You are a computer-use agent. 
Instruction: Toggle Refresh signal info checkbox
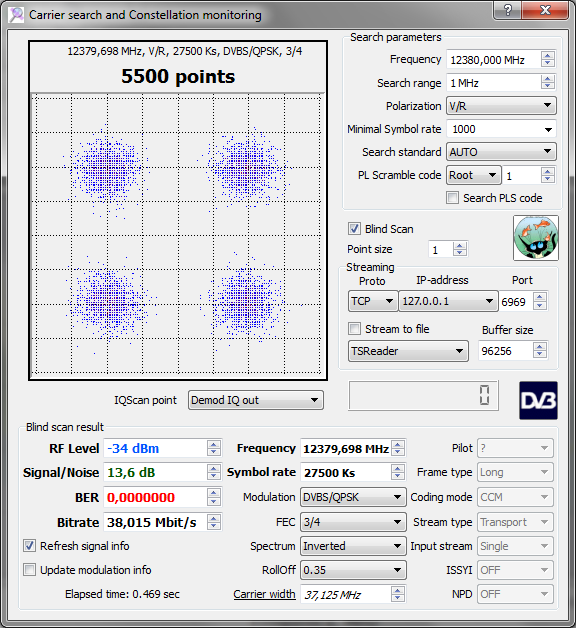[29, 545]
